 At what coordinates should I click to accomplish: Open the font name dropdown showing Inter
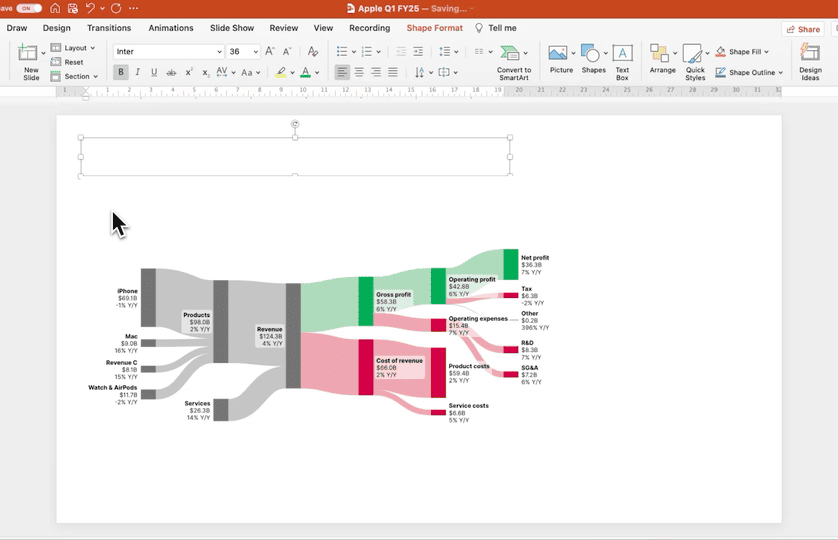[x=168, y=51]
